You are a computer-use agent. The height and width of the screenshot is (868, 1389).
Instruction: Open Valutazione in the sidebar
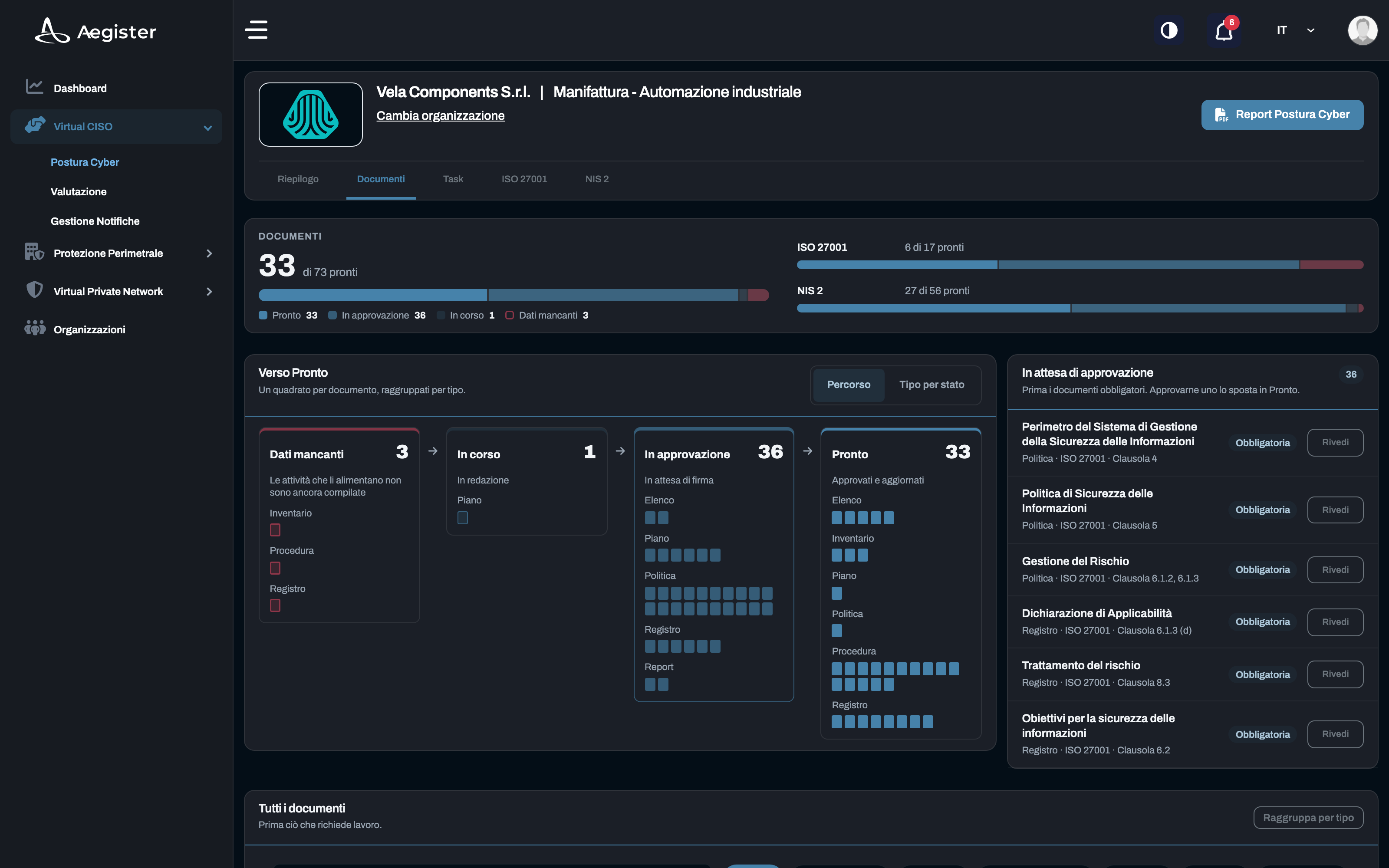coord(79,192)
